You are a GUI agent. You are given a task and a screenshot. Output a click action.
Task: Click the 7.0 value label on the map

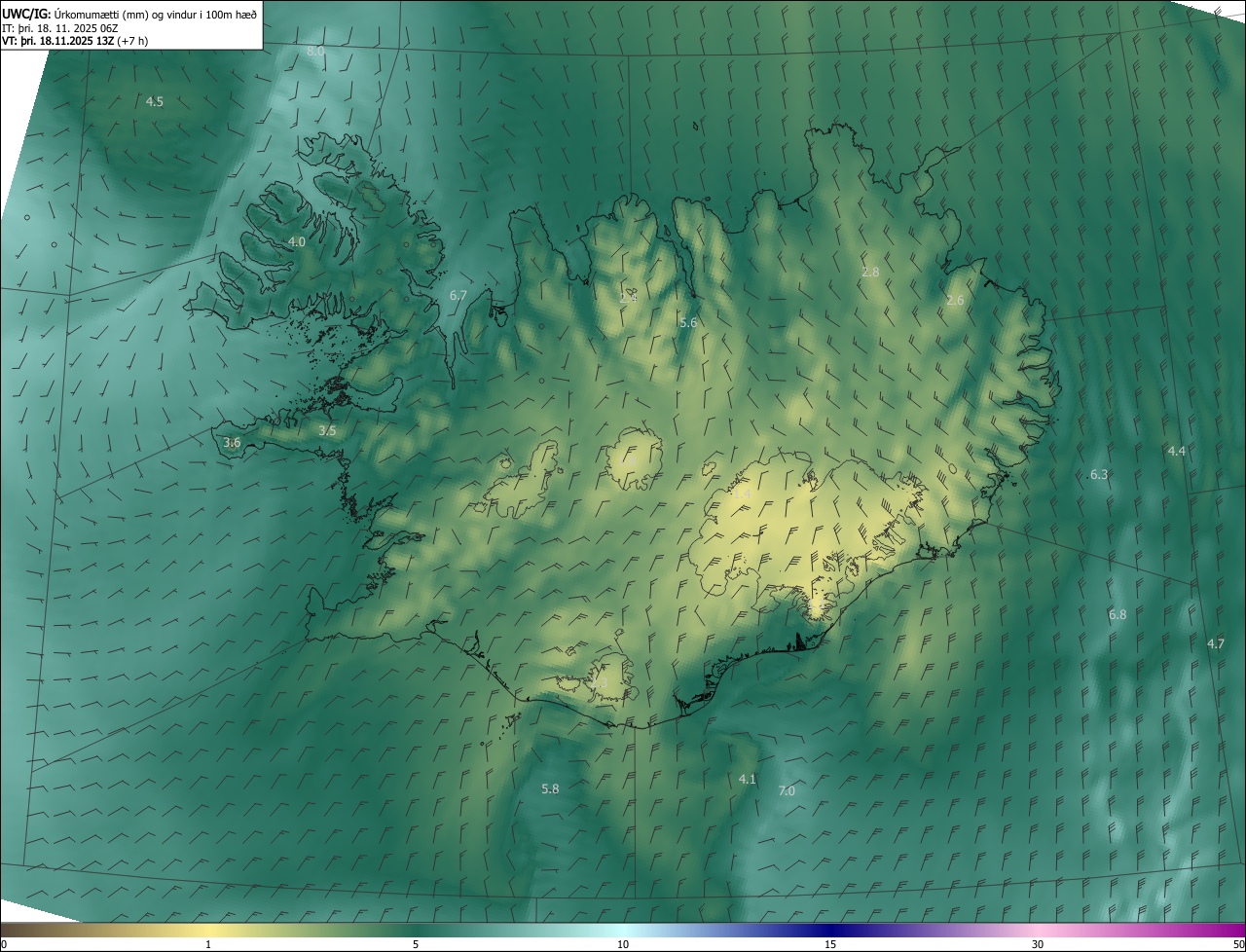(x=787, y=791)
